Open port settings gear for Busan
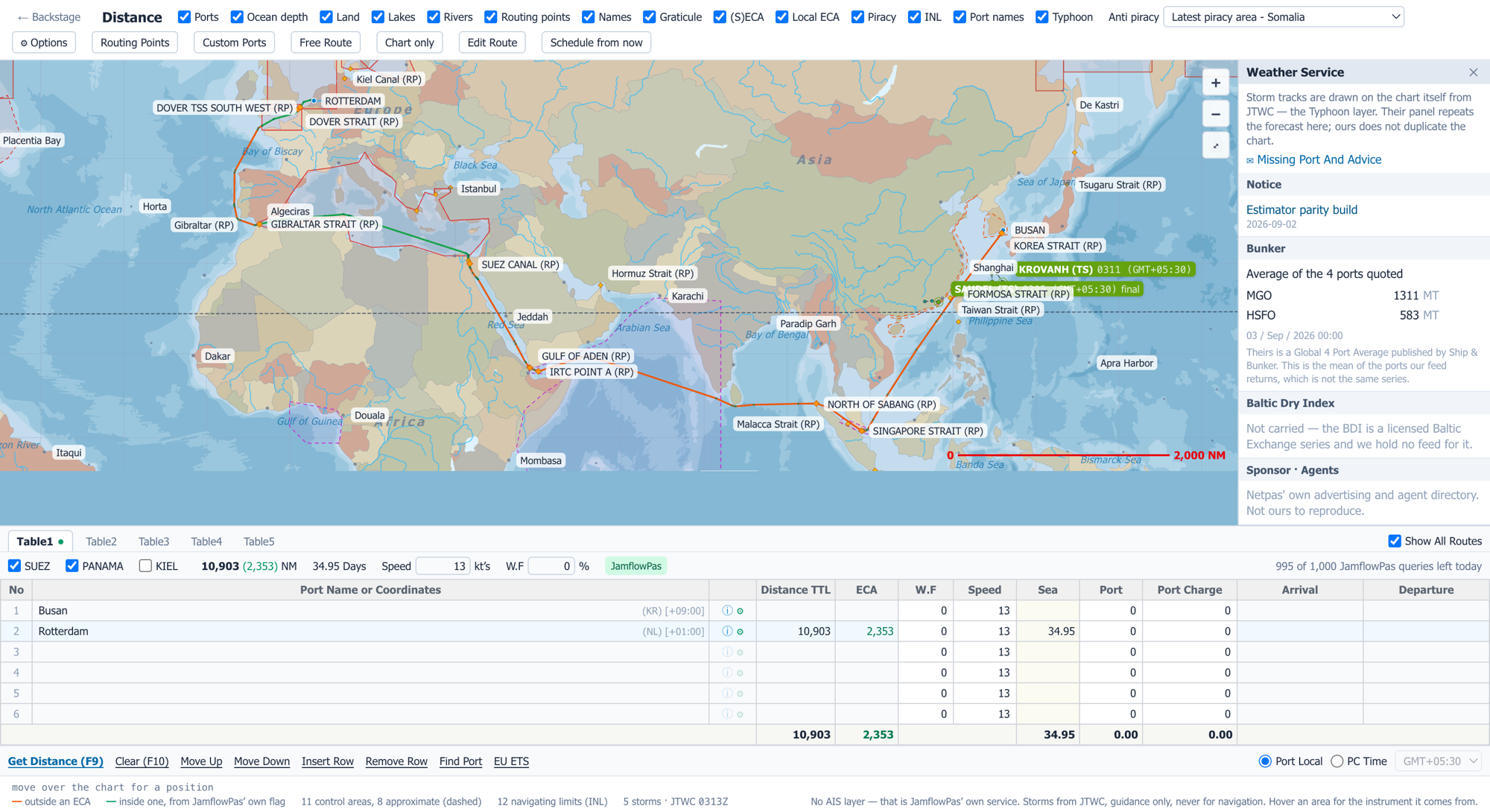 pos(741,611)
